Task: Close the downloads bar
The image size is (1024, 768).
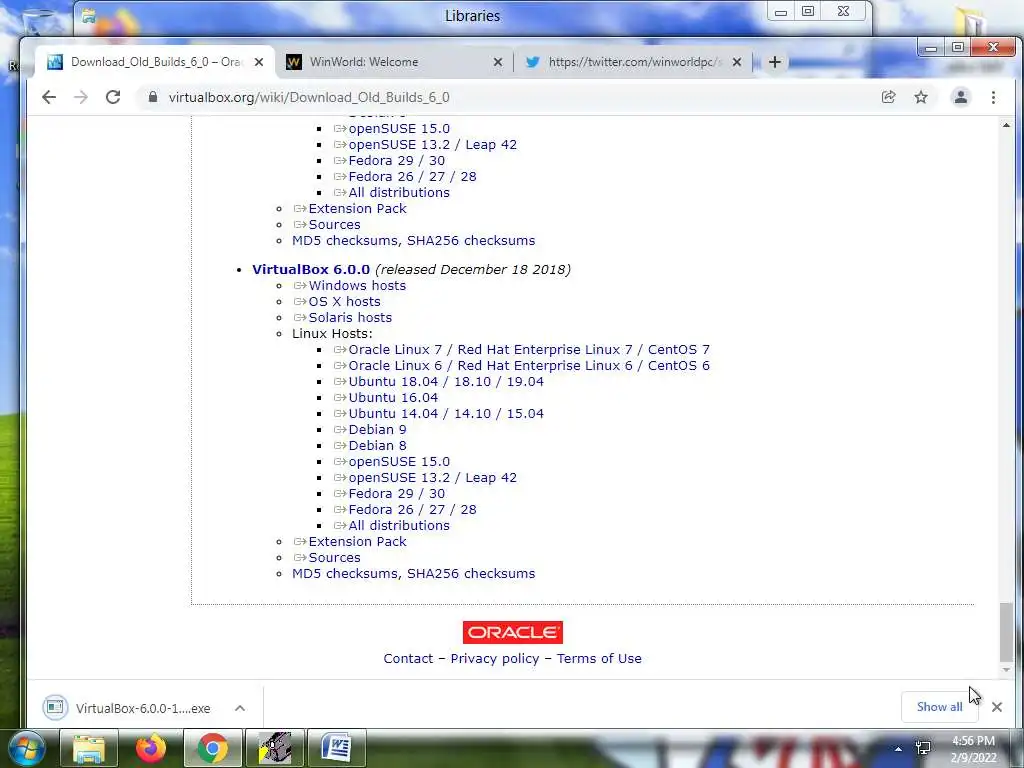Action: (997, 707)
